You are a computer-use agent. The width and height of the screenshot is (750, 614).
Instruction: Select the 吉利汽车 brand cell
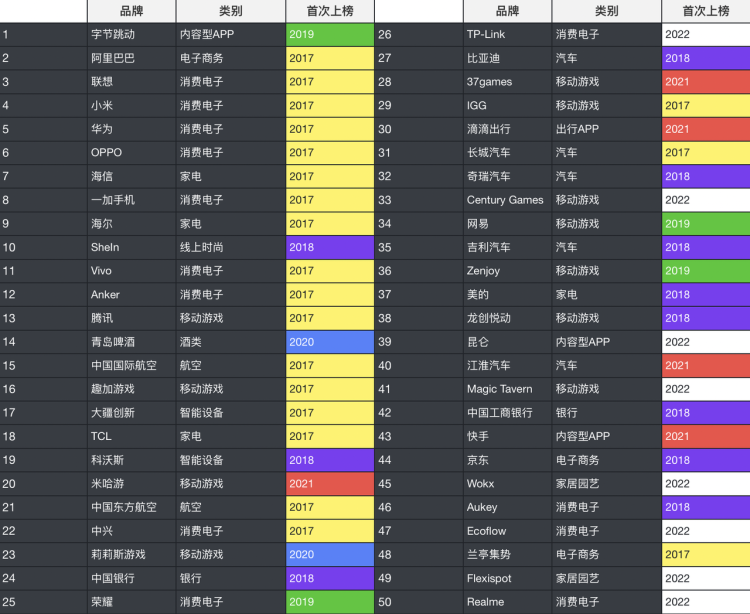(507, 247)
